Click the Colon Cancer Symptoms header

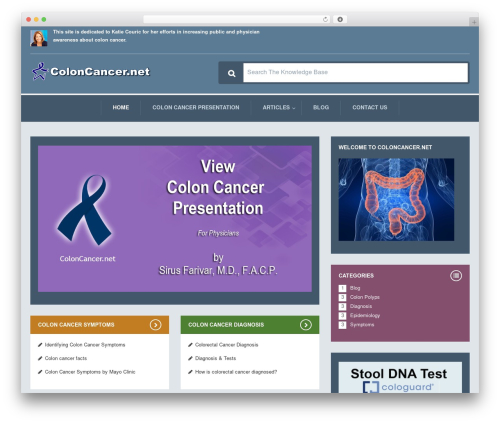pyautogui.click(x=76, y=325)
